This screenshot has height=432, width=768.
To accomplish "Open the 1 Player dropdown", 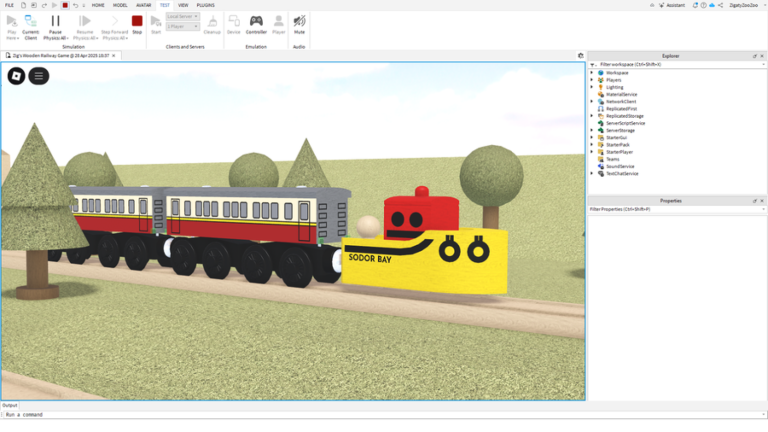I will [183, 26].
